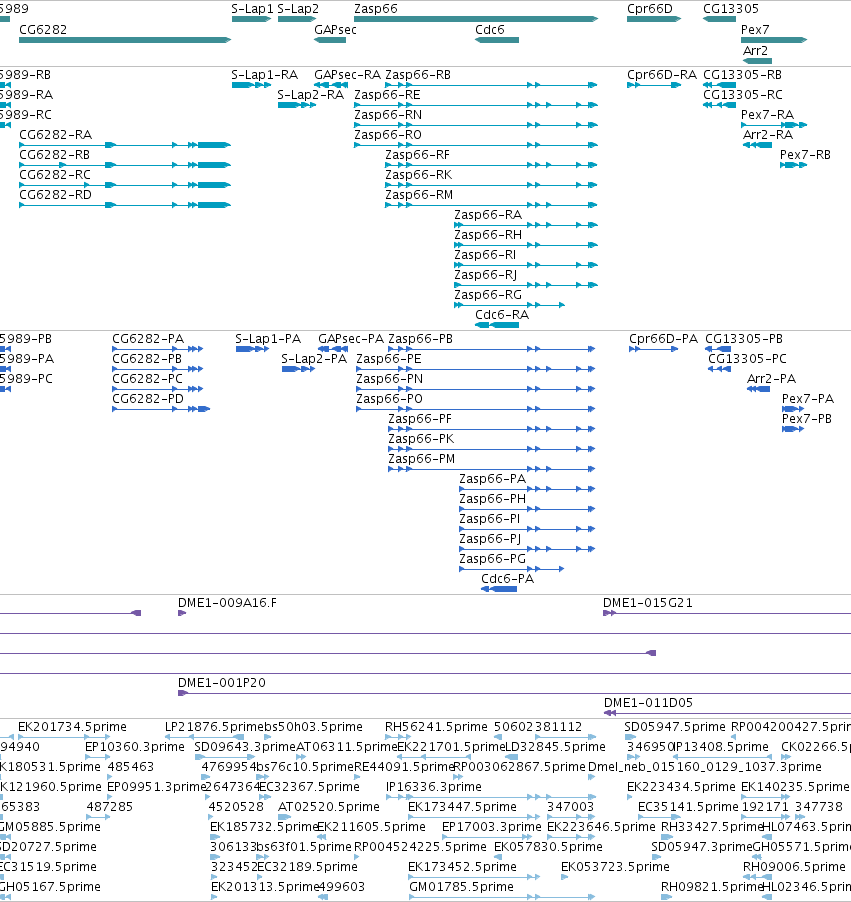Open transcript GAPsec-RA

(x=348, y=75)
